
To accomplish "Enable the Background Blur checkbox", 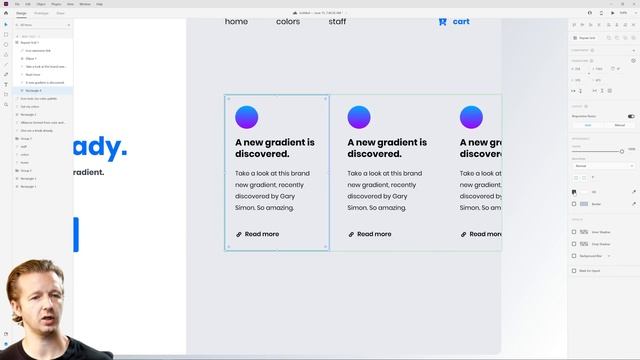I will (x=574, y=256).
